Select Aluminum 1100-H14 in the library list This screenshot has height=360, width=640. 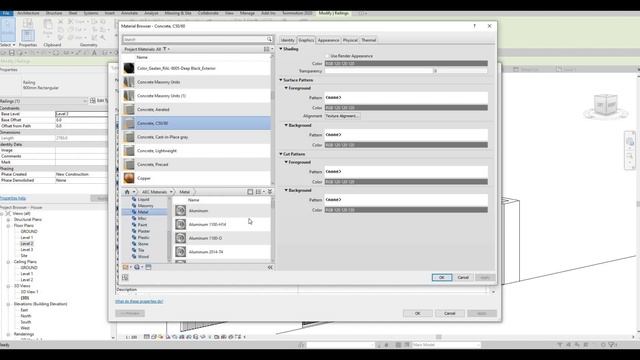pos(222,224)
